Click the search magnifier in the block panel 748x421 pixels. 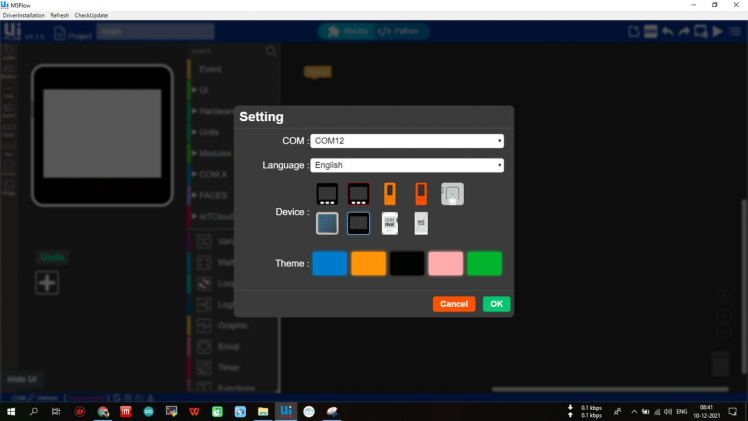[x=271, y=51]
